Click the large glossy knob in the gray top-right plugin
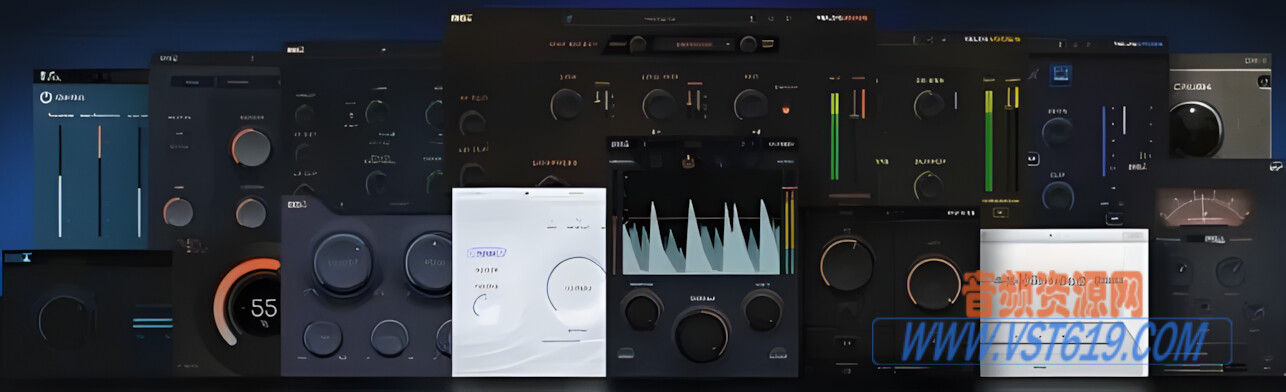This screenshot has height=392, width=1286. pos(1196,129)
